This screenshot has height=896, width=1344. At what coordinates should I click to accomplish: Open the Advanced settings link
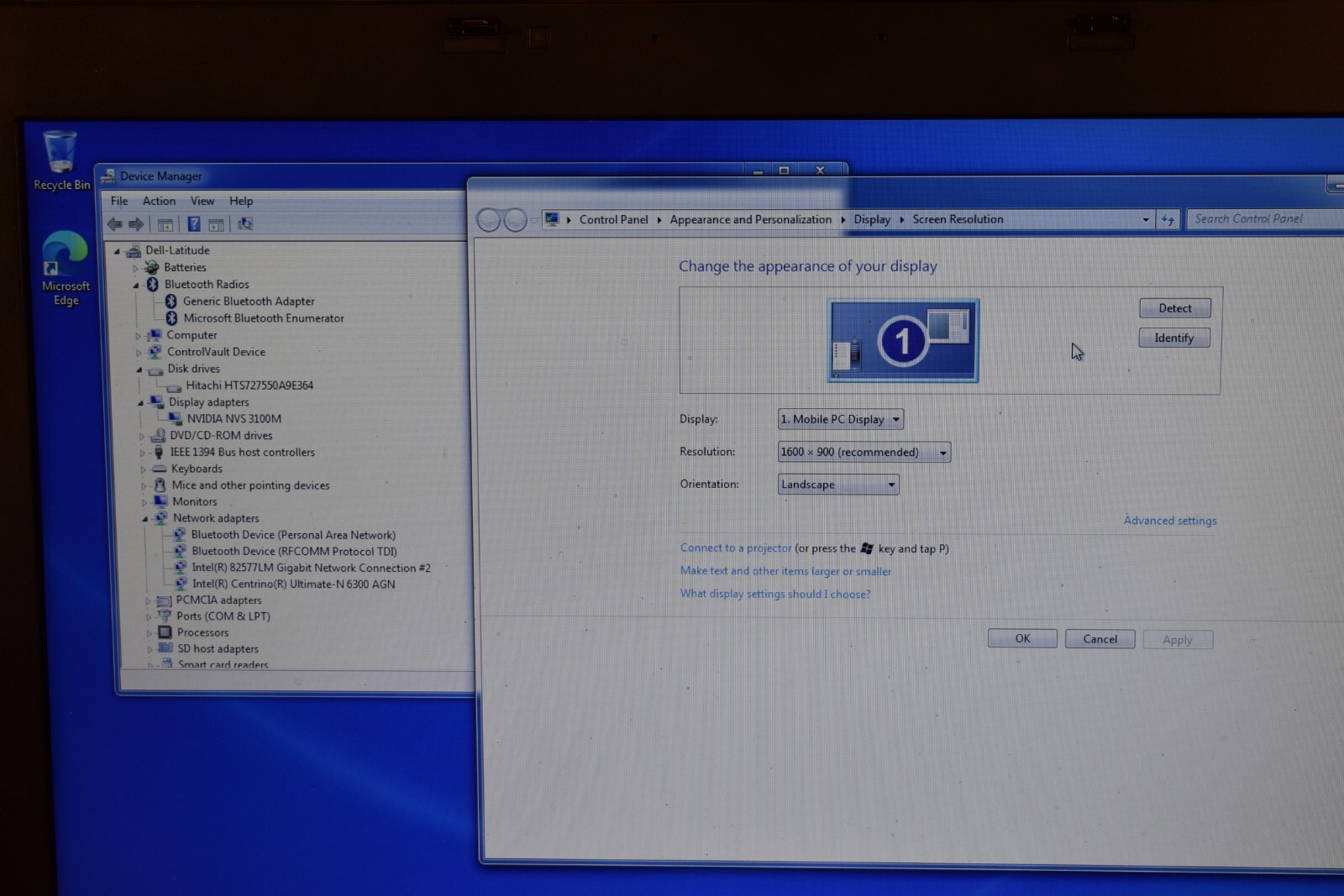point(1170,521)
